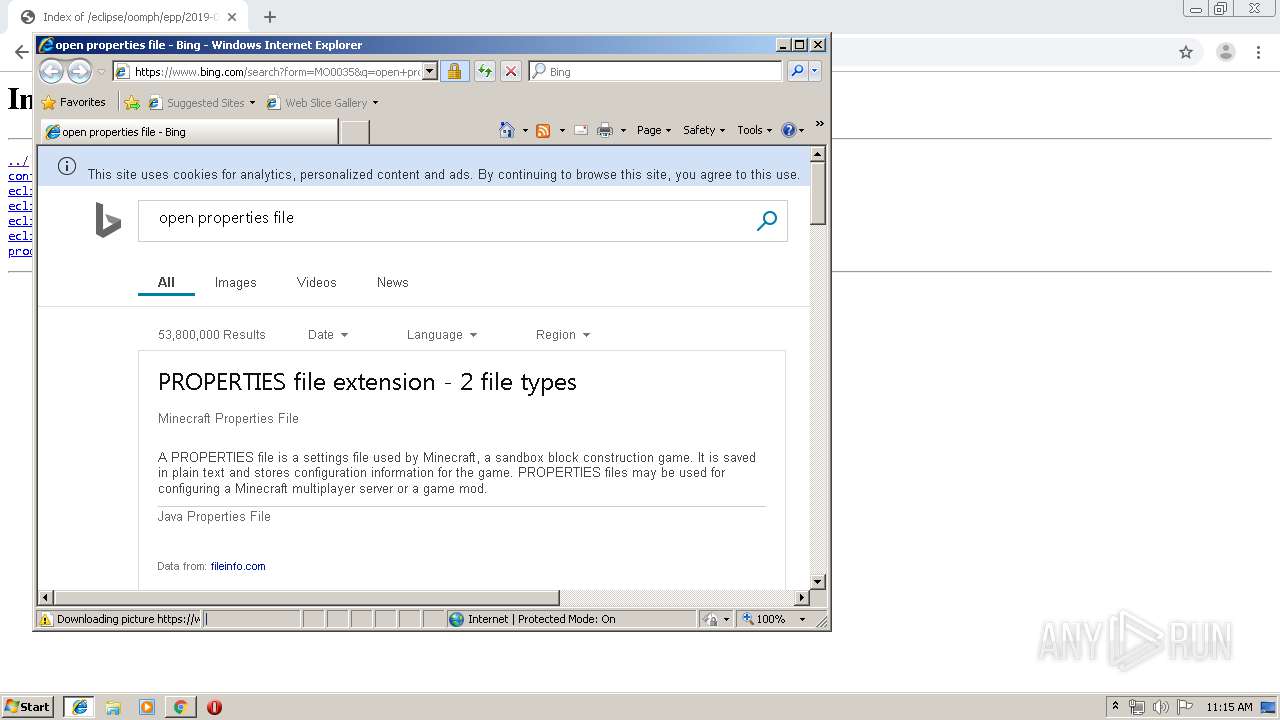The width and height of the screenshot is (1280, 720).
Task: Click Add to Favorites Bar icon
Action: [132, 102]
